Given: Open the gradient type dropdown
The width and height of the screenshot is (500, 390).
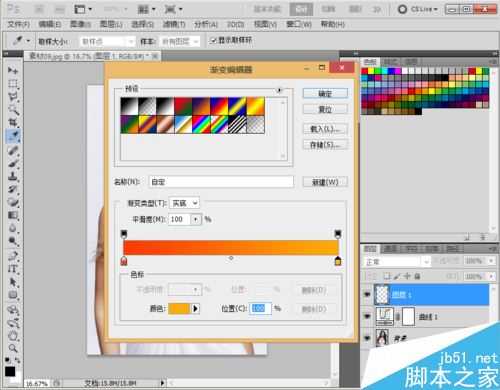Looking at the screenshot, I should pyautogui.click(x=184, y=203).
